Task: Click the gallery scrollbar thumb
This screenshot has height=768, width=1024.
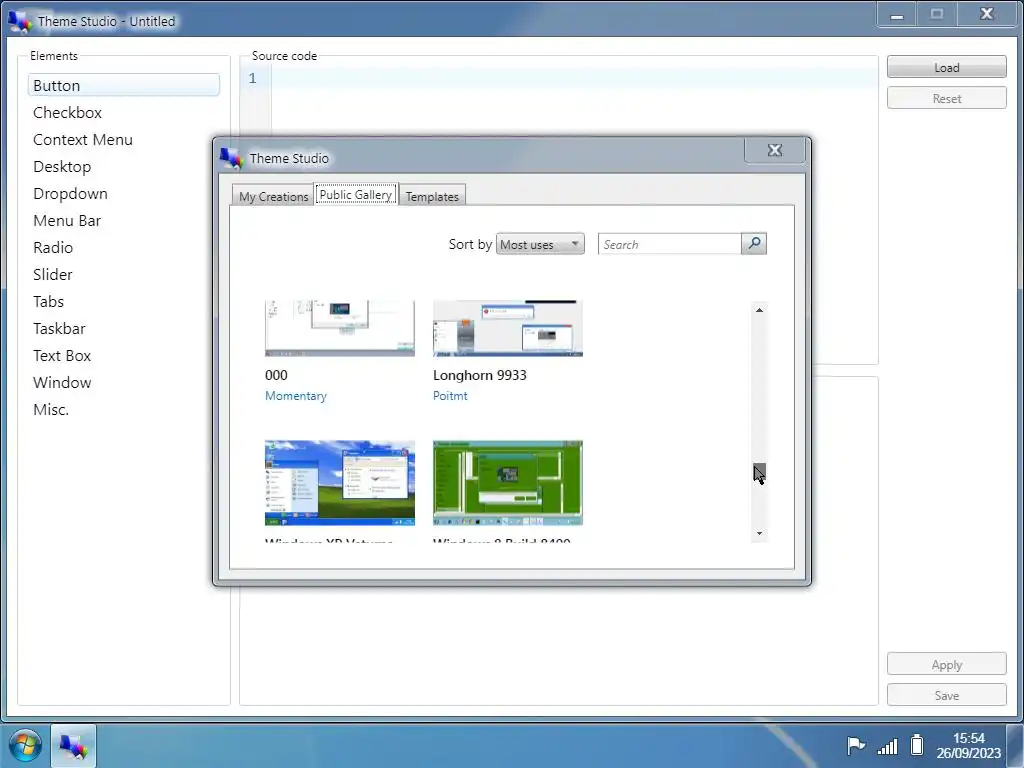Action: [x=759, y=472]
